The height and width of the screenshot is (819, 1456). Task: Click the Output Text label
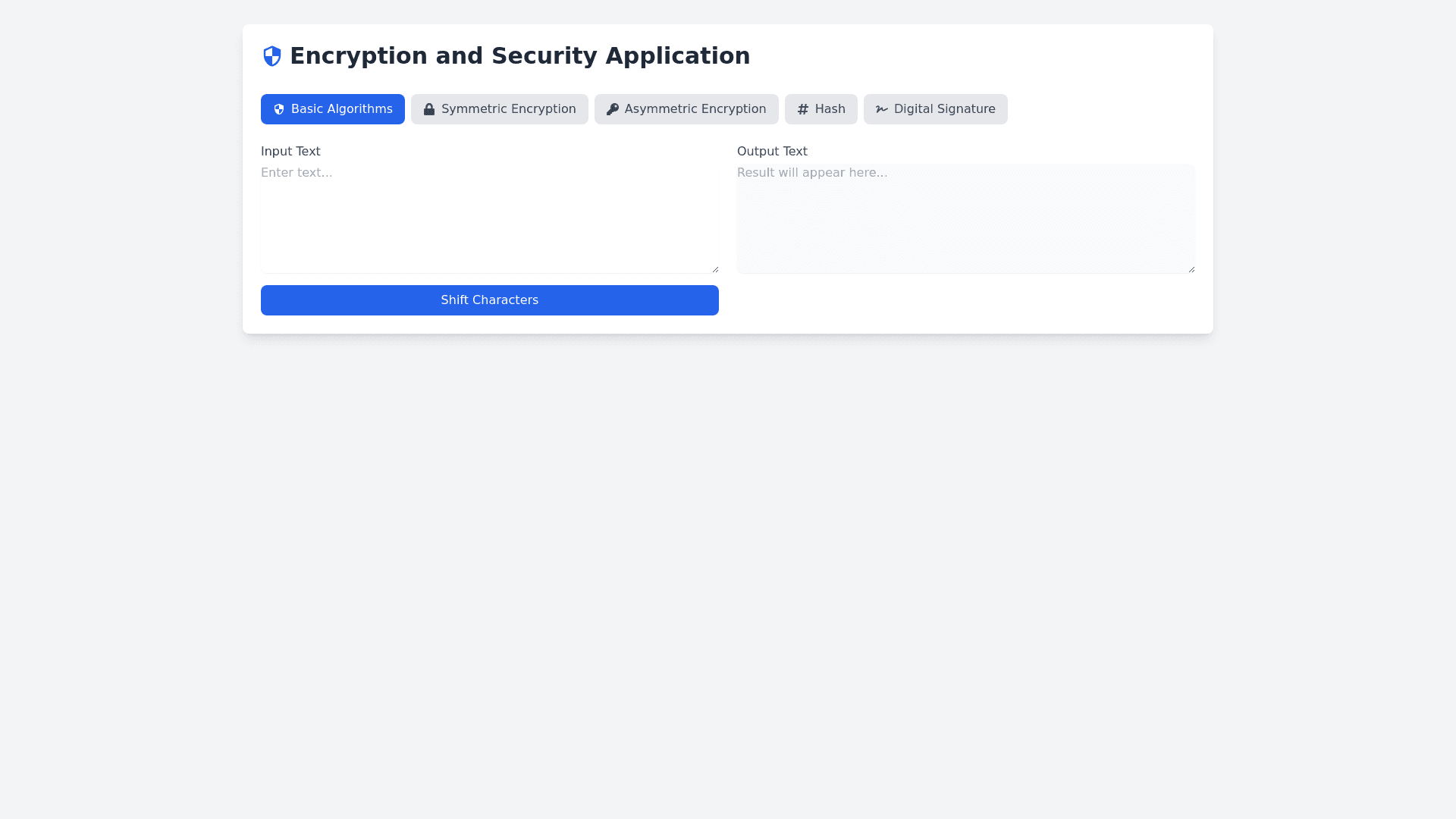(772, 152)
